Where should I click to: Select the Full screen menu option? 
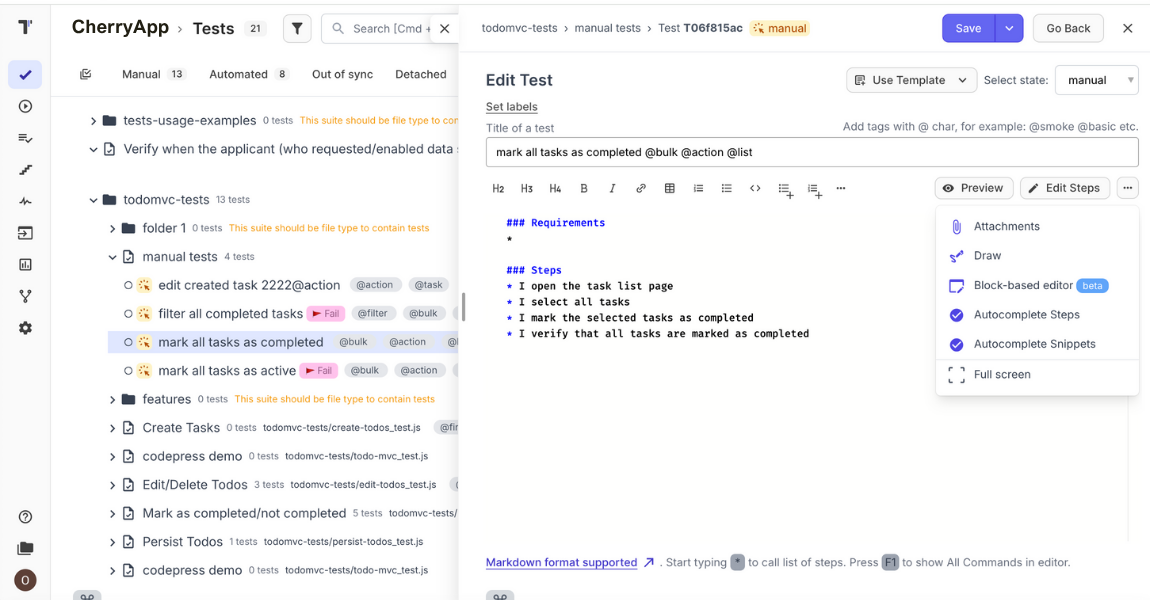coord(1001,375)
